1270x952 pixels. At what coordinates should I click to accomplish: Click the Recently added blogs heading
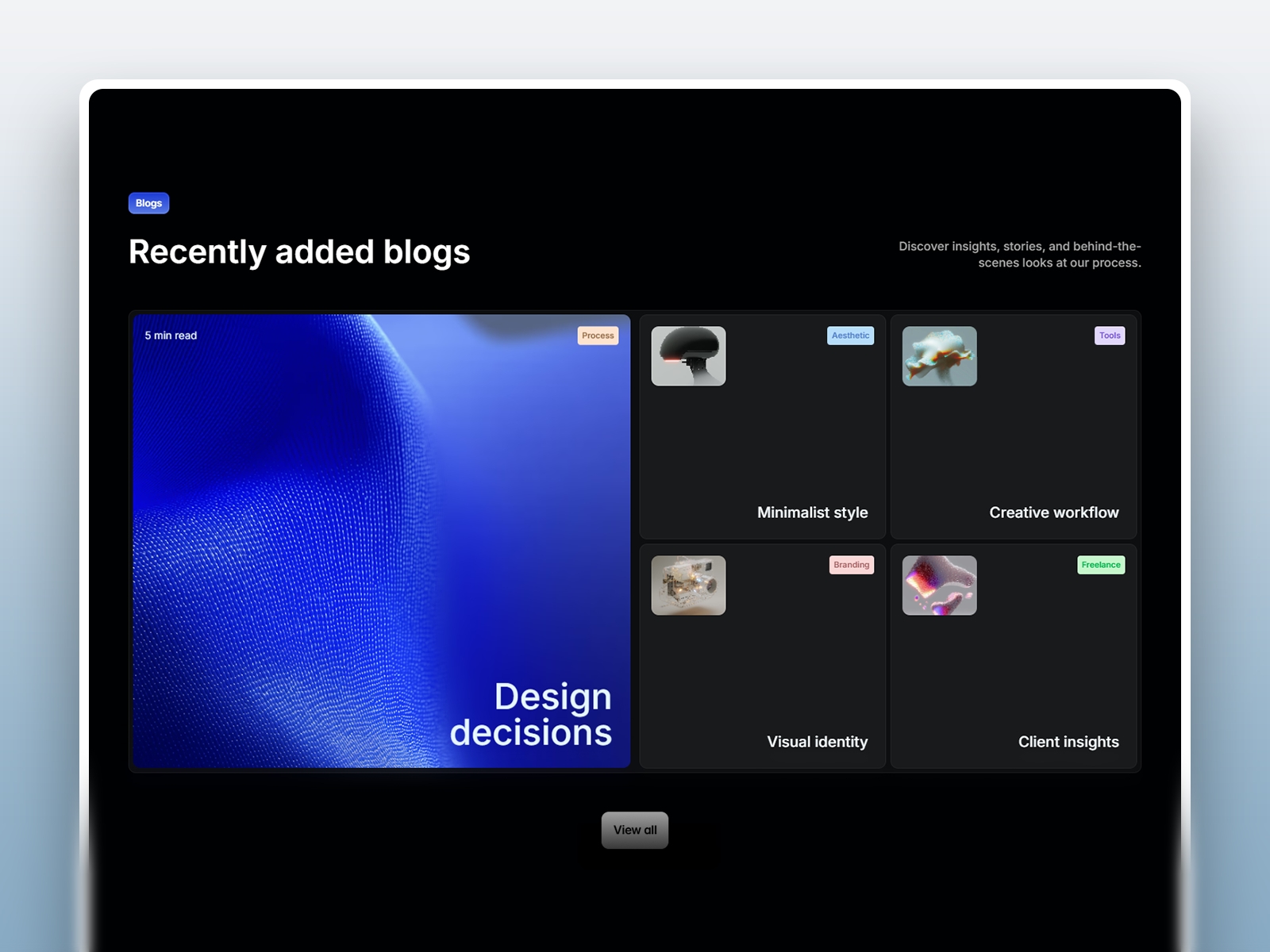click(300, 251)
